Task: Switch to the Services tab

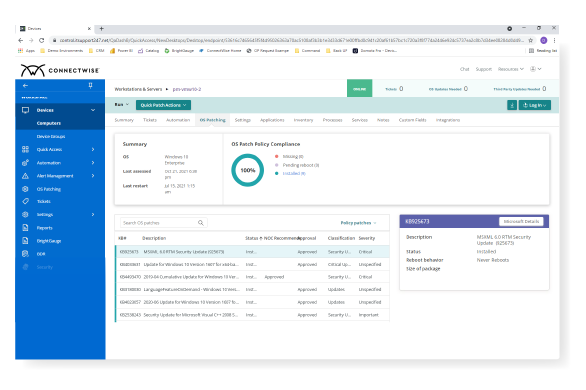Action: tap(360, 120)
